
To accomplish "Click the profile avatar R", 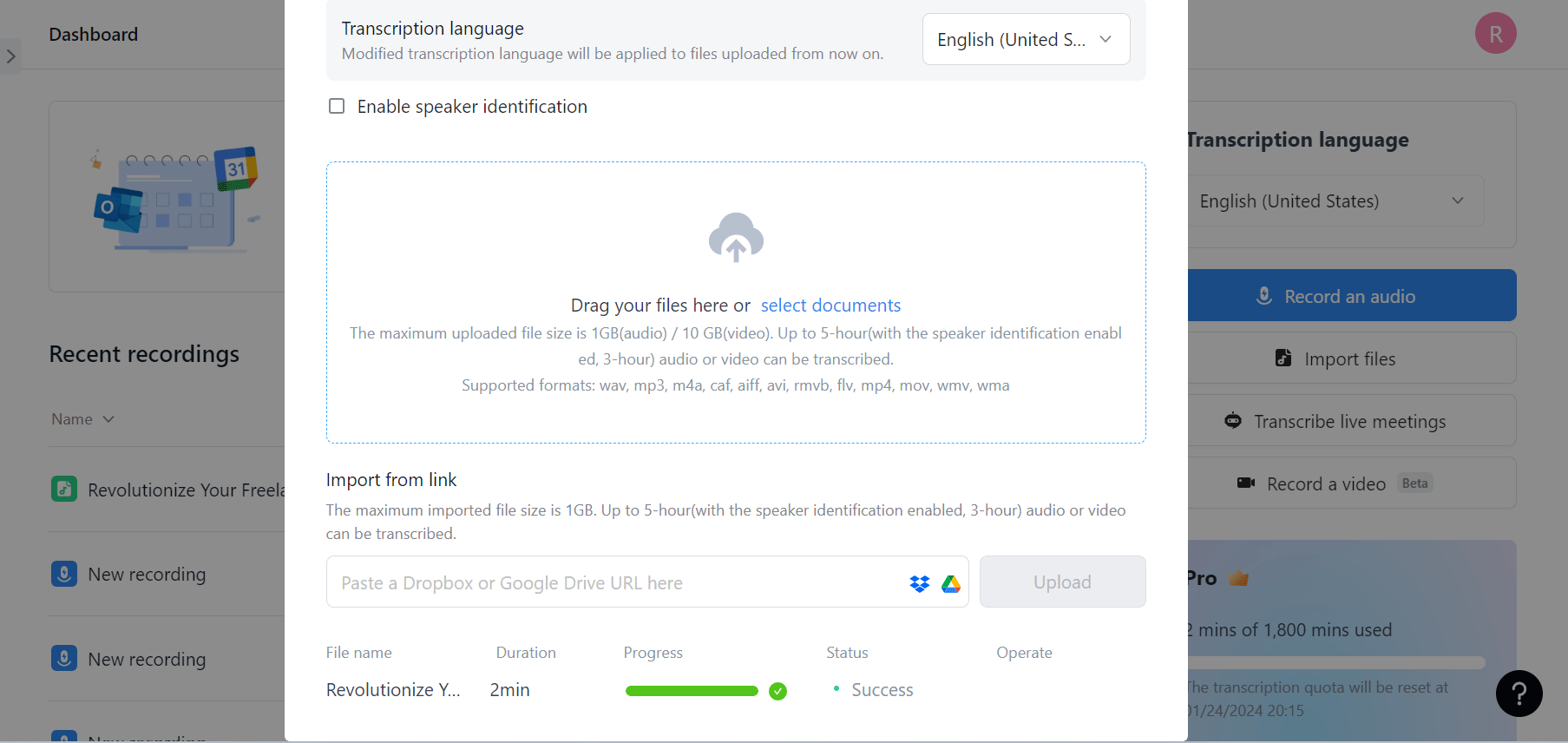I will [x=1495, y=32].
